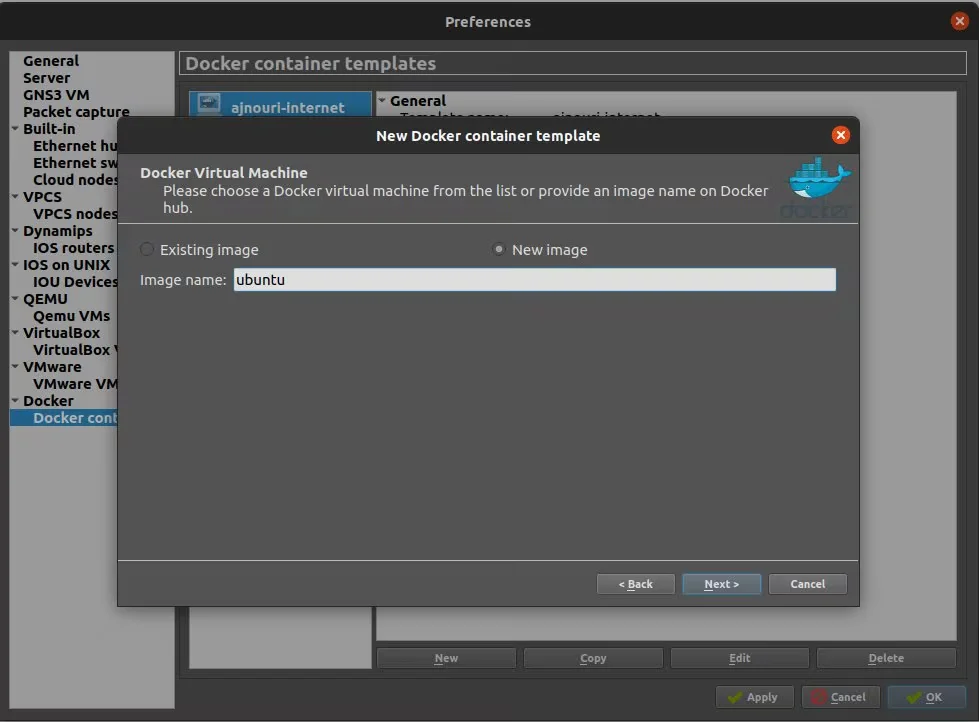Open Packet capture settings
Viewport: 979px width, 722px height.
(x=76, y=112)
